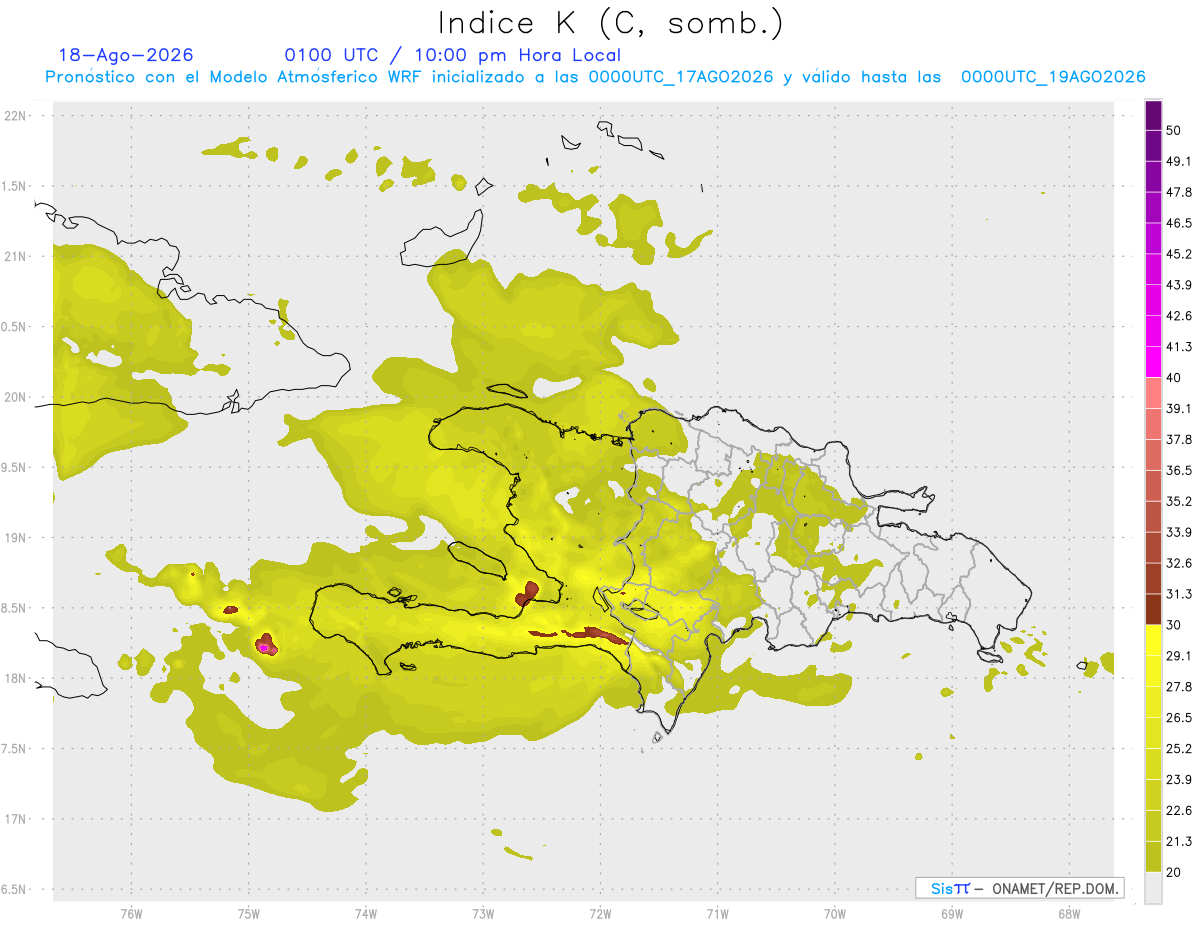Click the colorbar label '31.3'
1200x927 pixels.
[1179, 594]
